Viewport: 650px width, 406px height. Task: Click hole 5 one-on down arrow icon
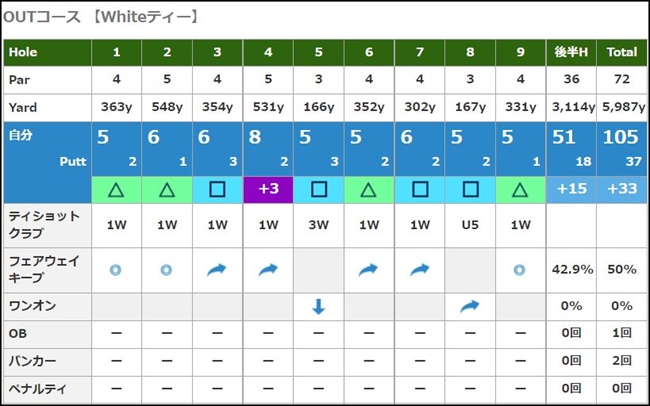(x=318, y=308)
